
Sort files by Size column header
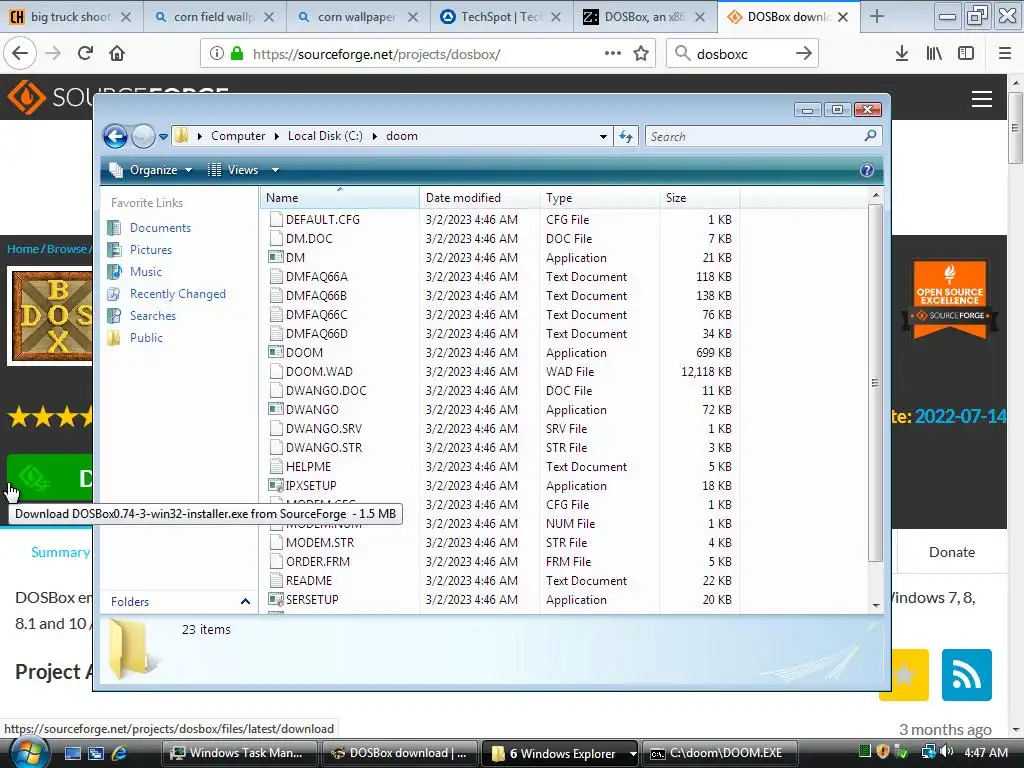[x=699, y=198]
